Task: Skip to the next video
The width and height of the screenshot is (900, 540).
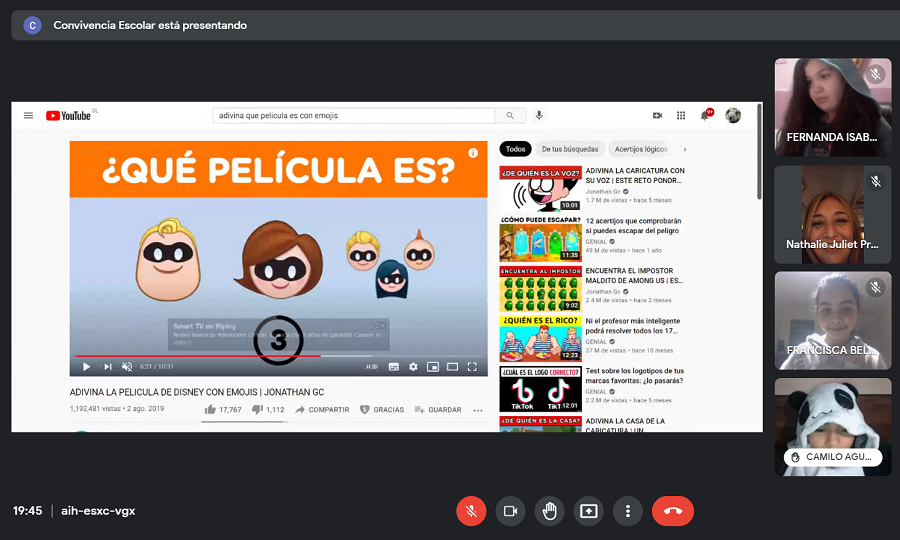Action: click(x=107, y=367)
